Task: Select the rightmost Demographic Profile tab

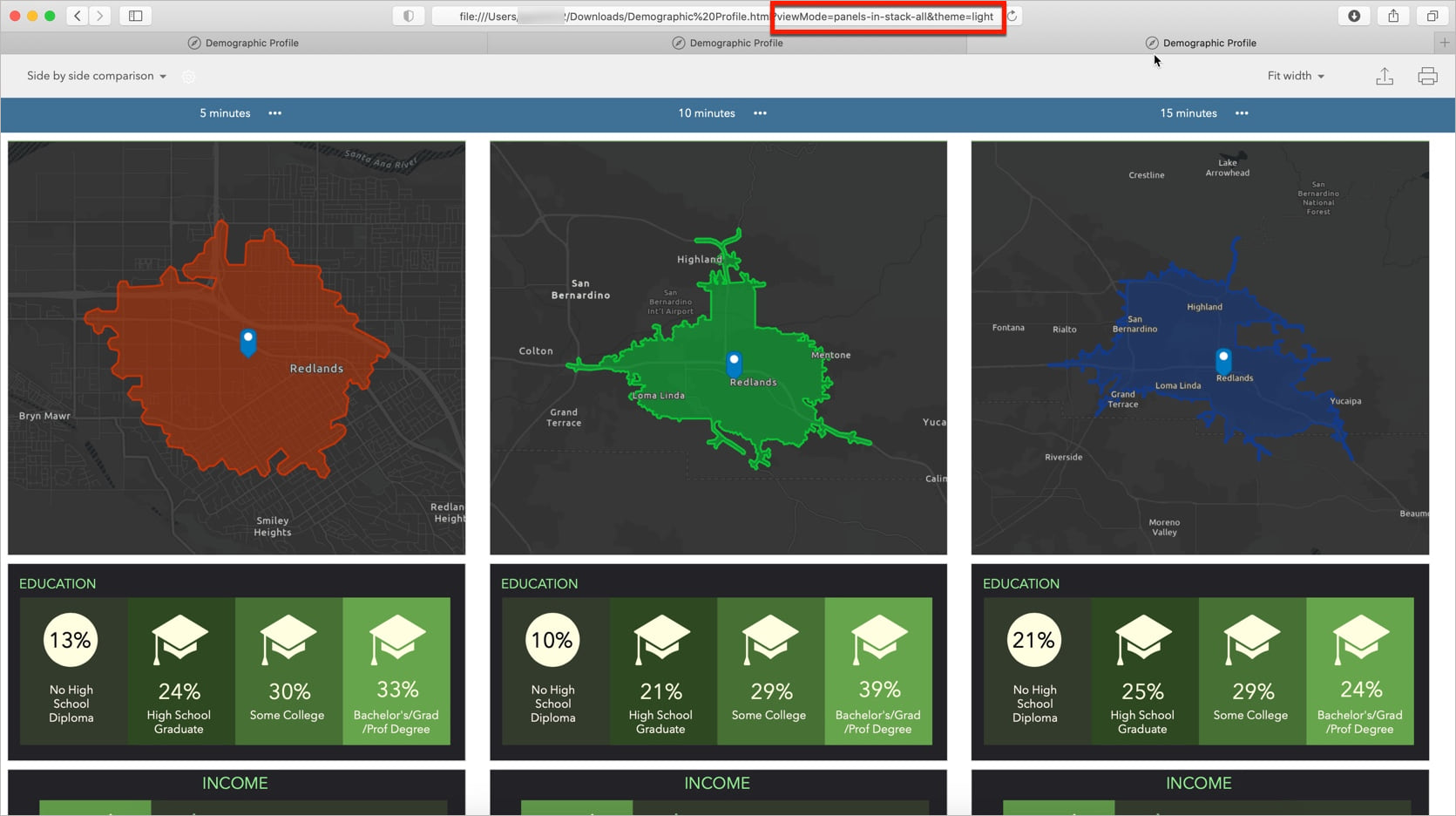Action: [1202, 43]
